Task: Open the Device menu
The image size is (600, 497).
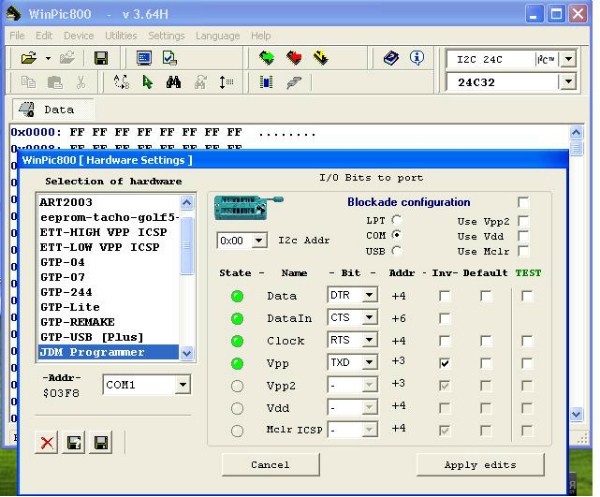Action: coord(78,36)
